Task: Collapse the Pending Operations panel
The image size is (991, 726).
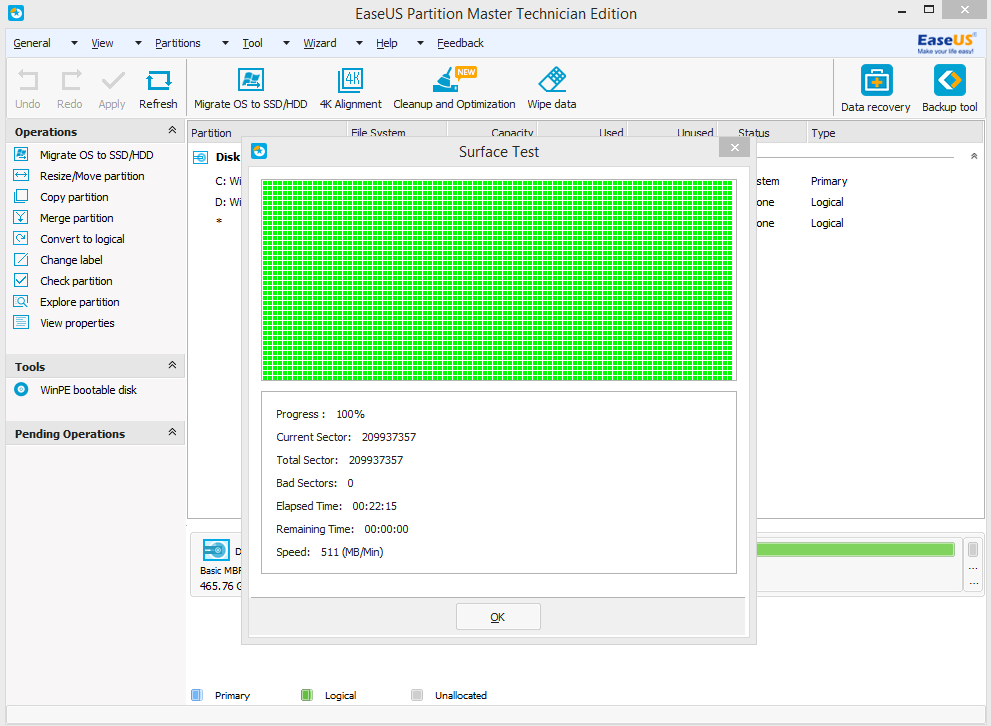Action: pos(172,432)
